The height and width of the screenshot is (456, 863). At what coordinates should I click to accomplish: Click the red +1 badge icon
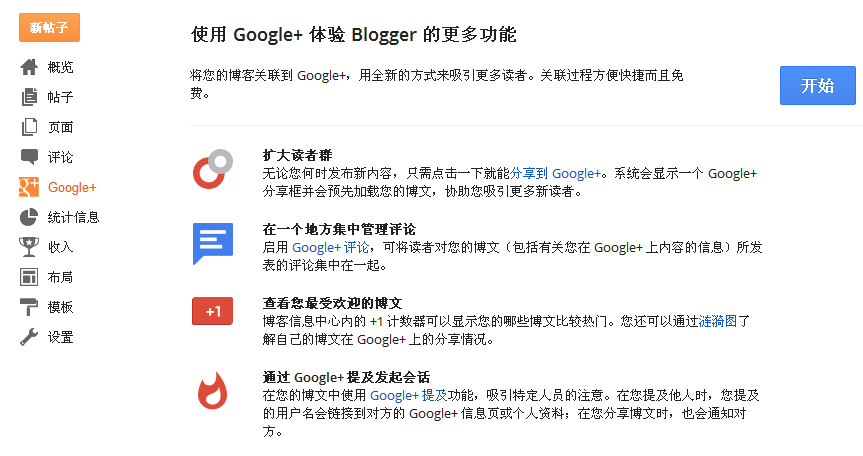[212, 311]
